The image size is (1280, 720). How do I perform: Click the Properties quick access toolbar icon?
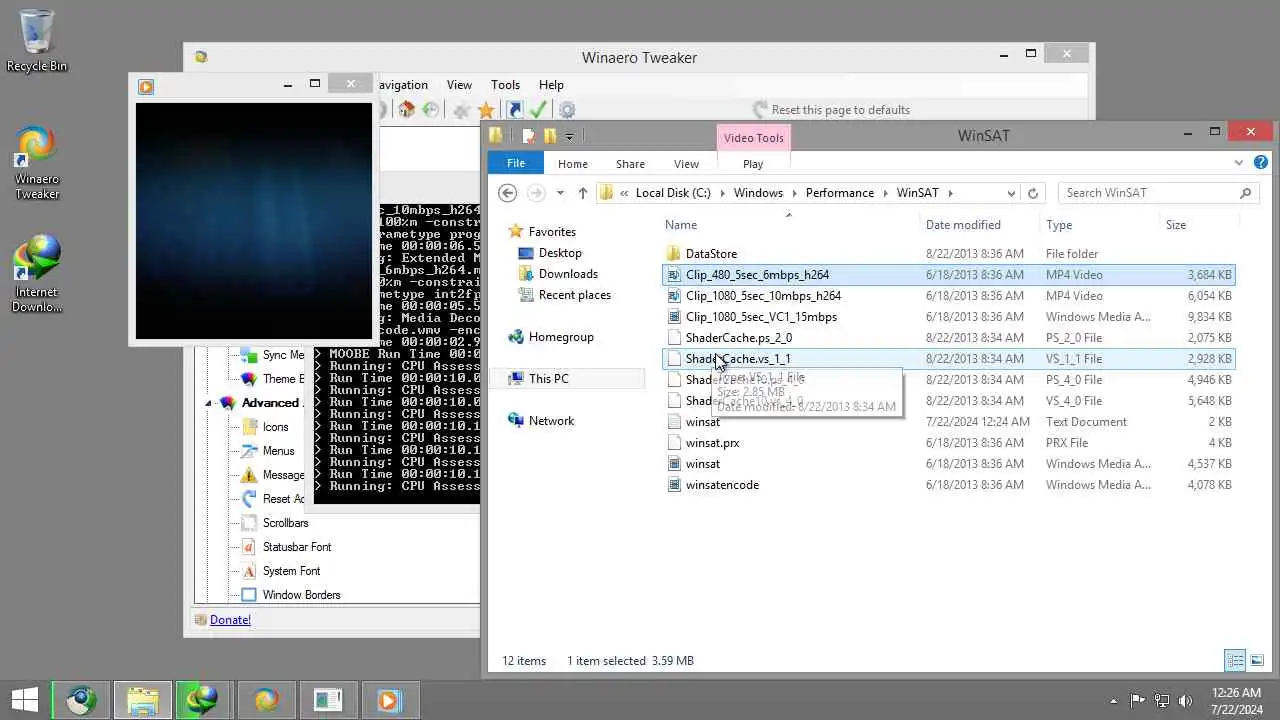[528, 136]
